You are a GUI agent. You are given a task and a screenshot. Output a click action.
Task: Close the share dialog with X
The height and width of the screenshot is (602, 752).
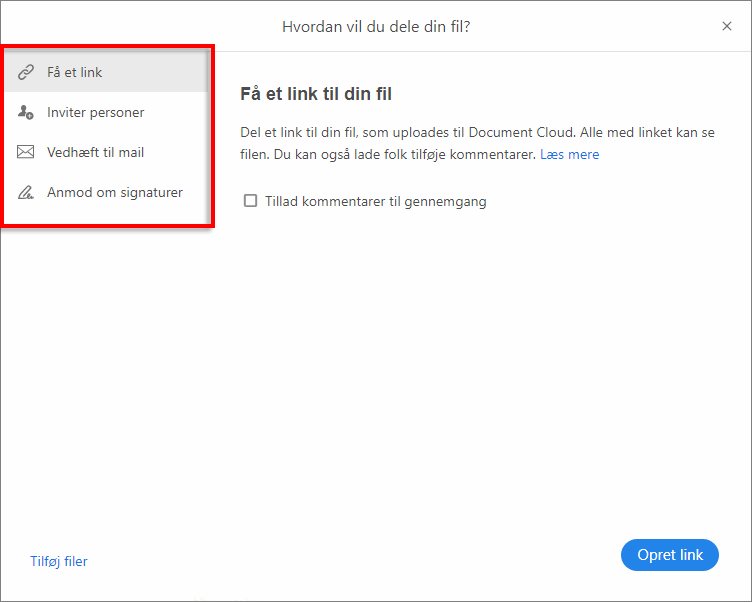(x=727, y=26)
